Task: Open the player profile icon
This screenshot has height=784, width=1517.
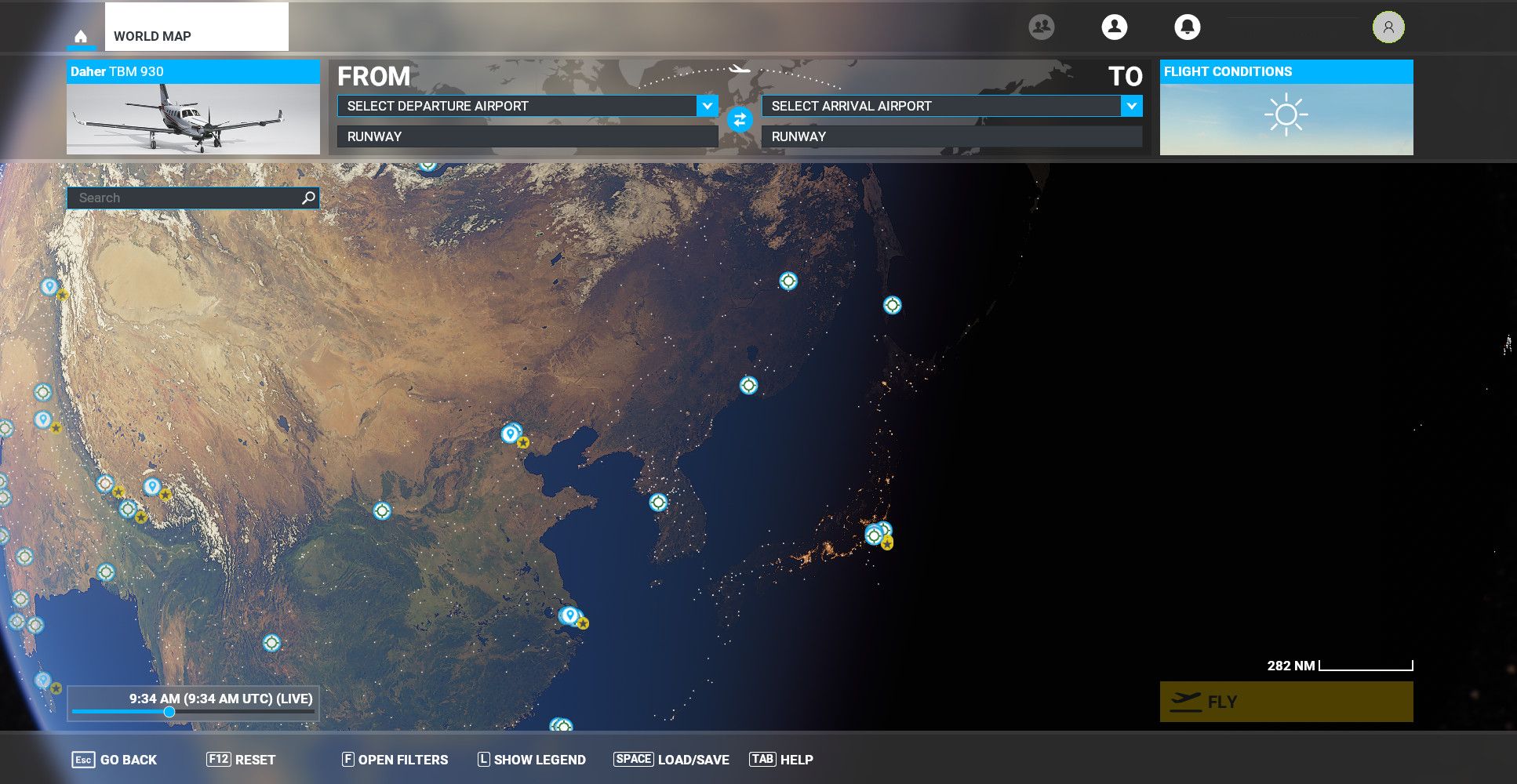Action: [x=1114, y=27]
